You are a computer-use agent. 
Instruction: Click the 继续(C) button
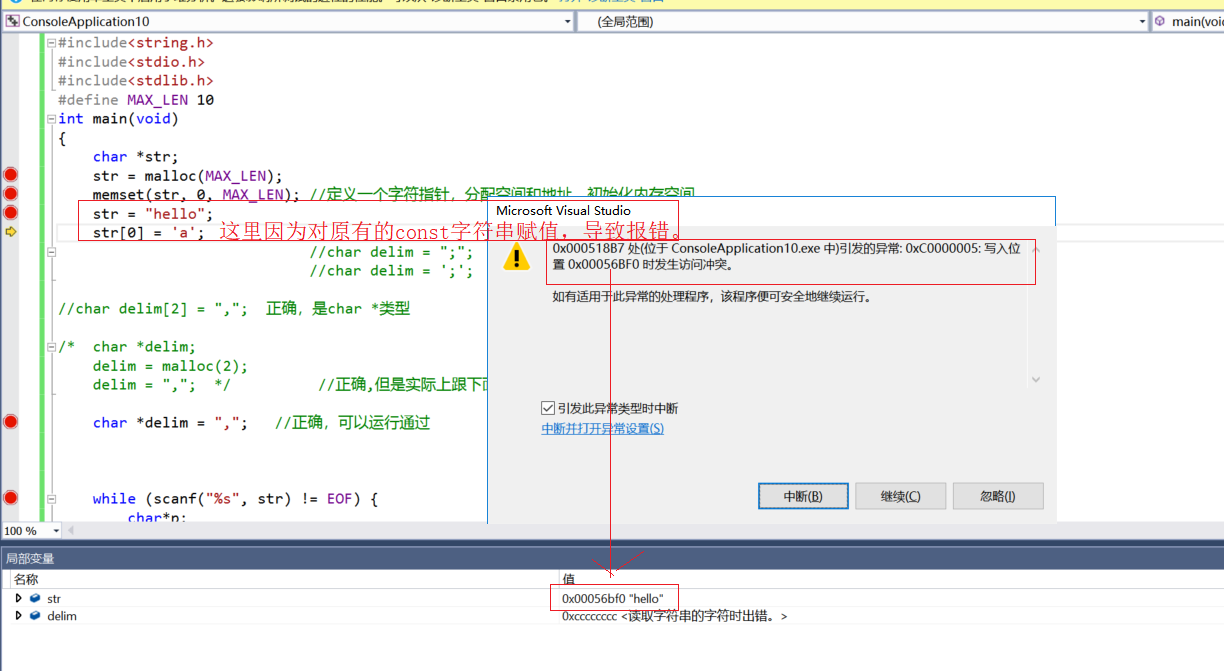(x=900, y=495)
